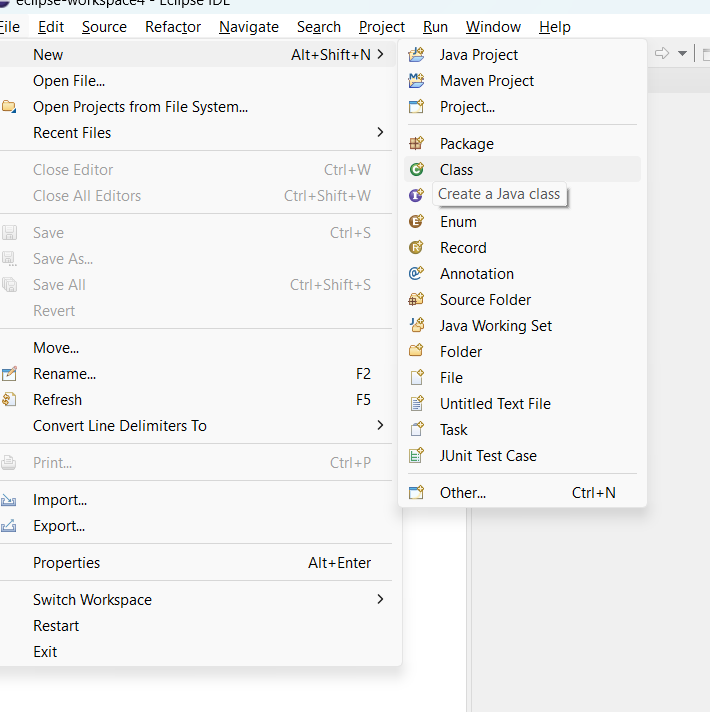Open the Source menu

click(x=104, y=27)
